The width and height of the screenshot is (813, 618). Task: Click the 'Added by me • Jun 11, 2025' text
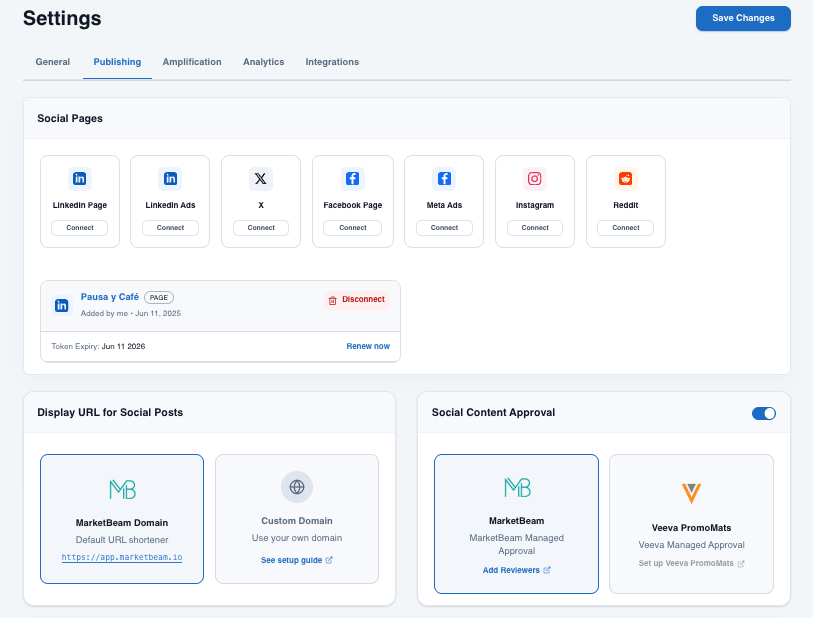131,313
